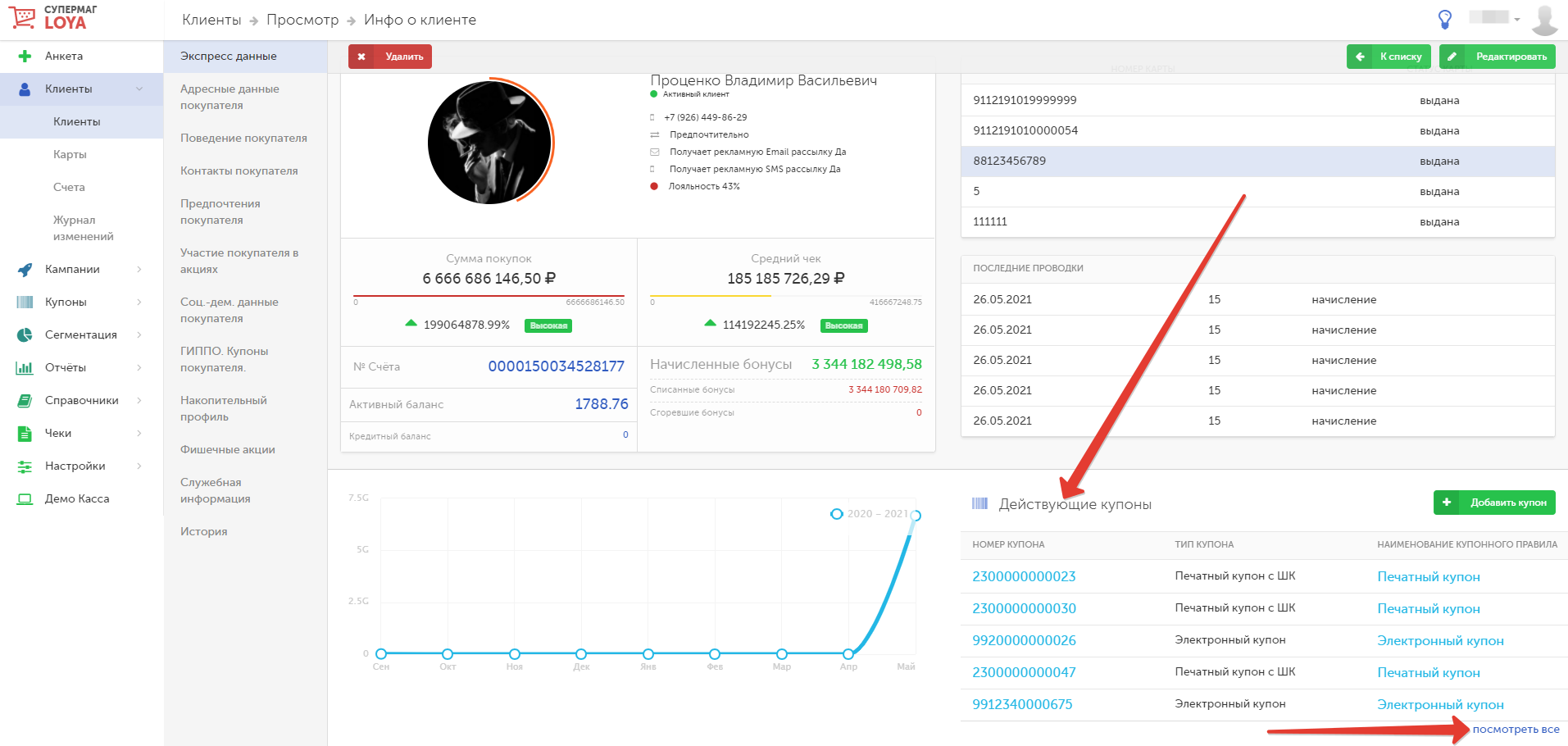Open Служебная информация section

245,491
